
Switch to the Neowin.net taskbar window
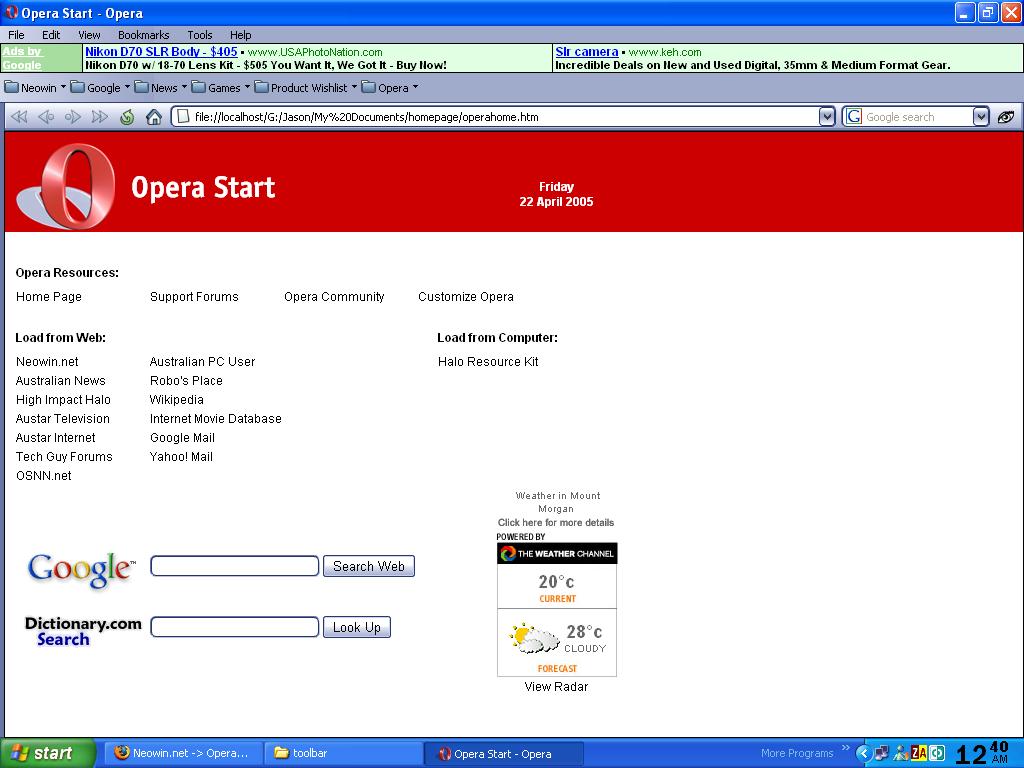coord(184,753)
